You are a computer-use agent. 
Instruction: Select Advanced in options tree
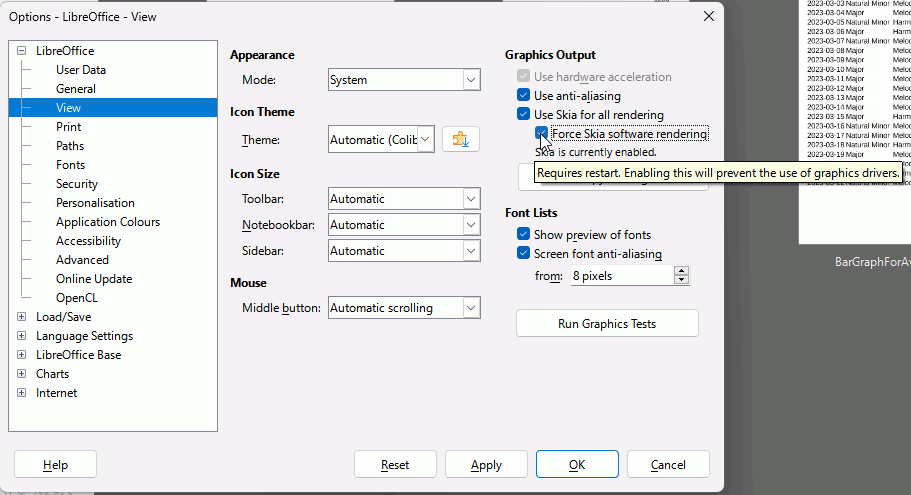83,260
